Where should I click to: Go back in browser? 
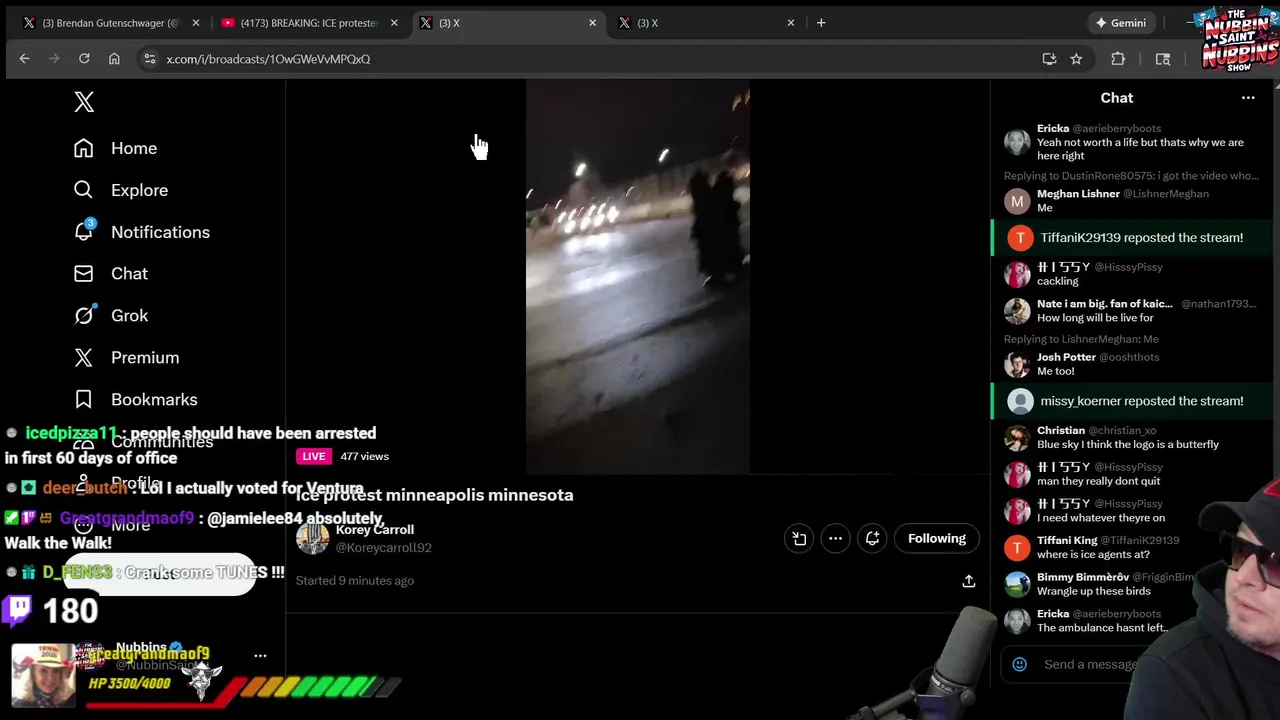pyautogui.click(x=24, y=59)
